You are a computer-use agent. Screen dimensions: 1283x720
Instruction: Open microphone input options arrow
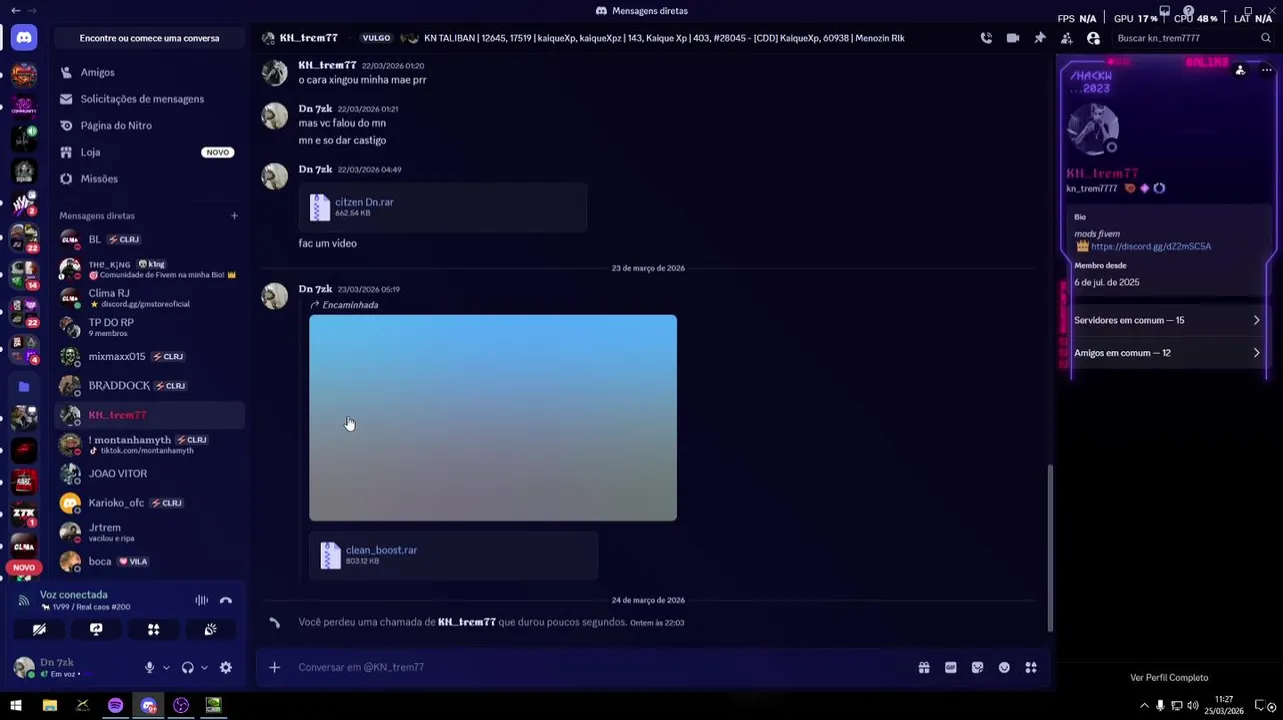tap(166, 668)
